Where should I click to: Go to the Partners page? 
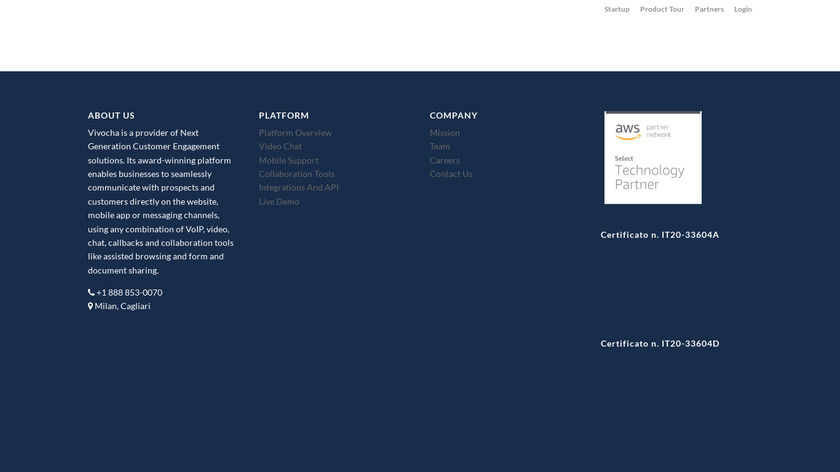[709, 9]
